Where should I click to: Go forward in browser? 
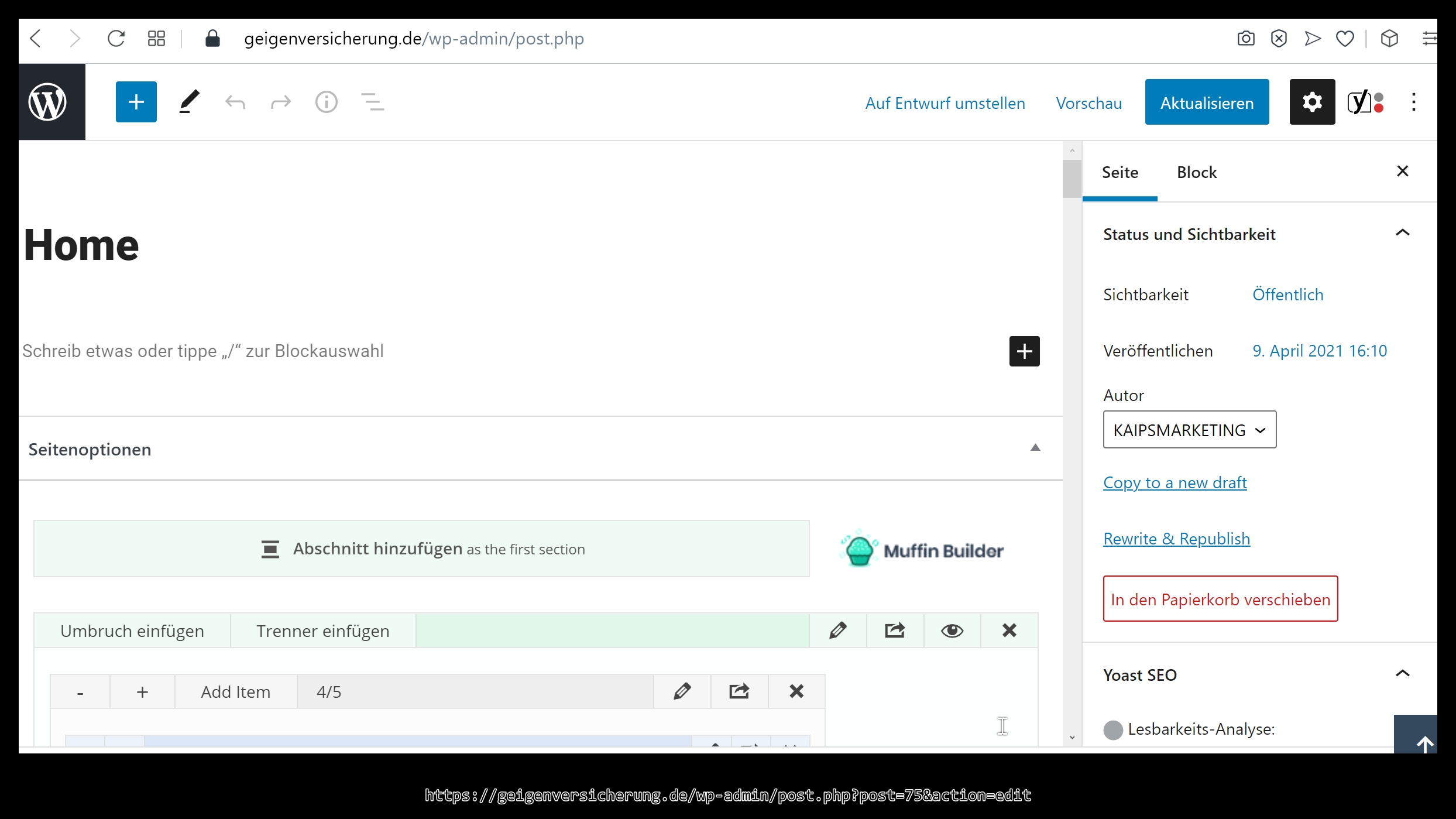coord(74,39)
